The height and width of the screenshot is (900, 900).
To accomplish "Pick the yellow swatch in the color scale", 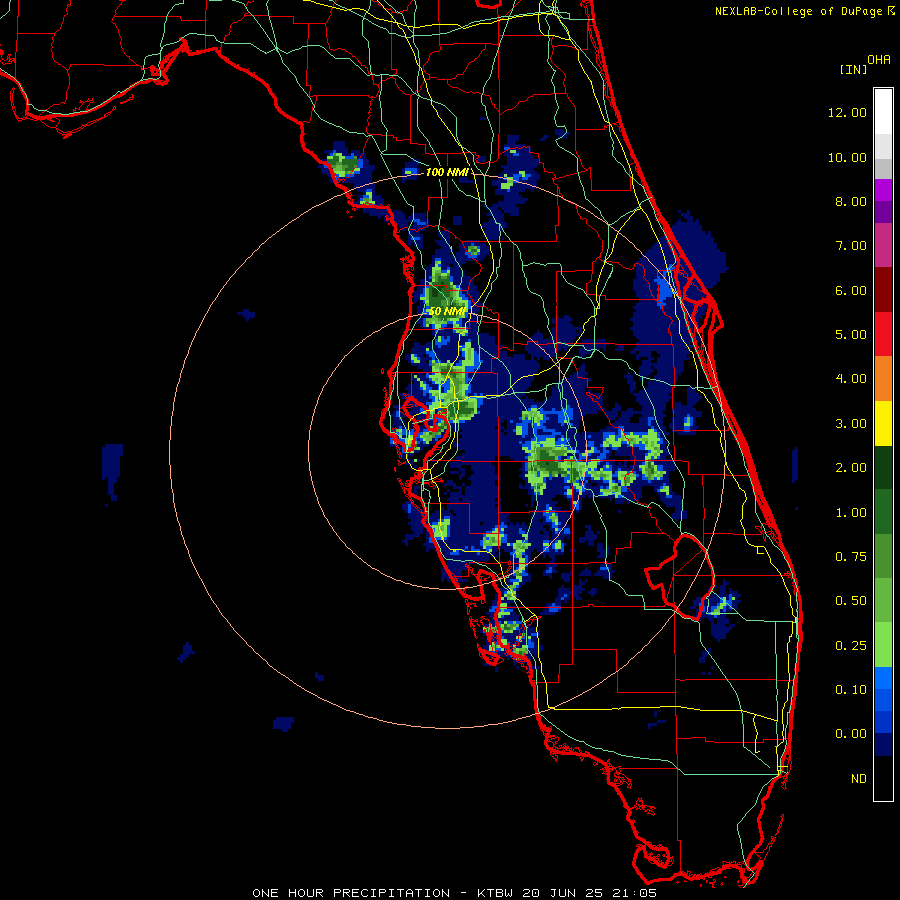I will [x=883, y=424].
